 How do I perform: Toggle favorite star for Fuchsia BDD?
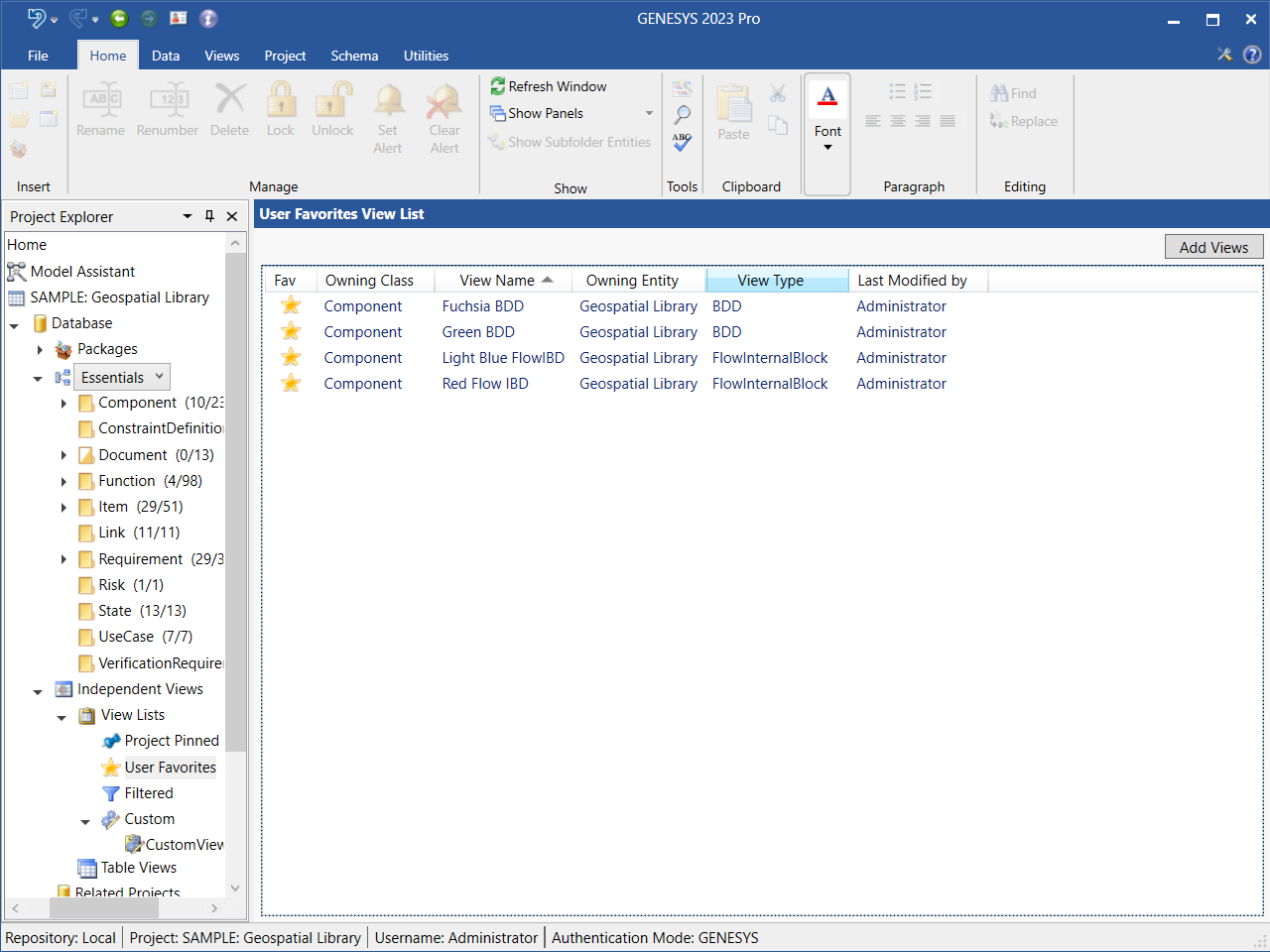pos(291,306)
